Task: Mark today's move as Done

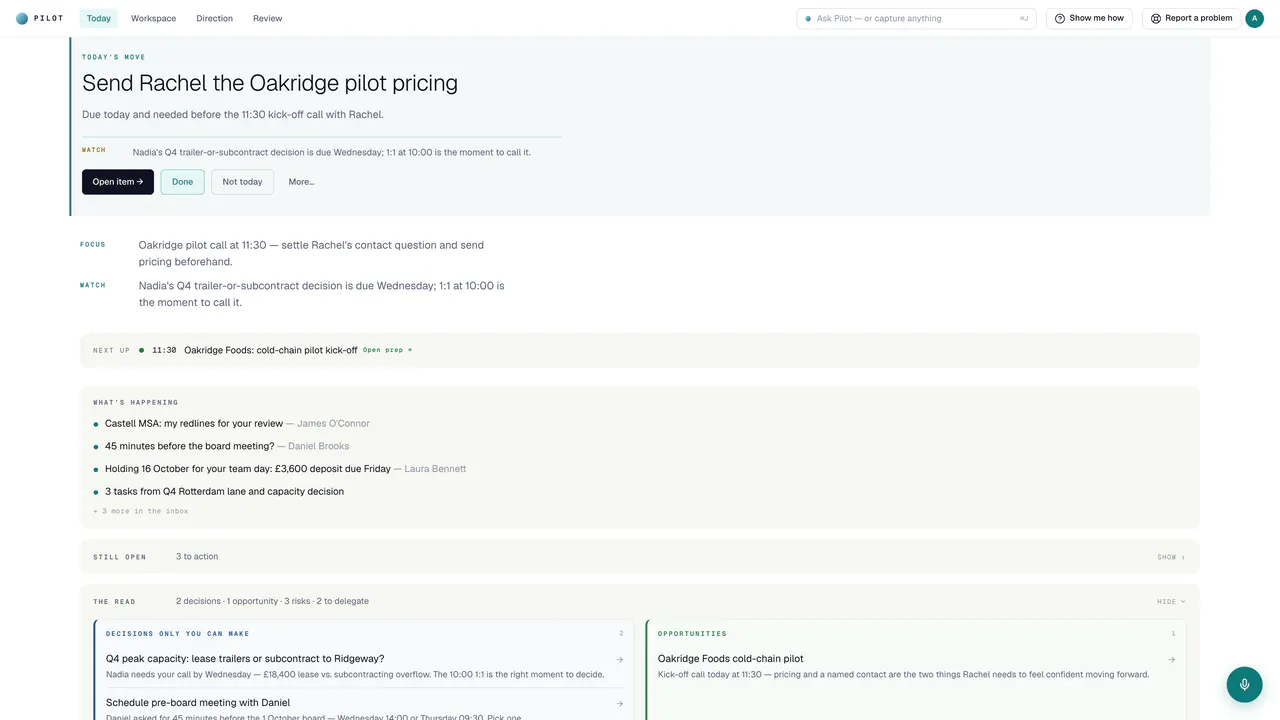Action: pos(183,182)
